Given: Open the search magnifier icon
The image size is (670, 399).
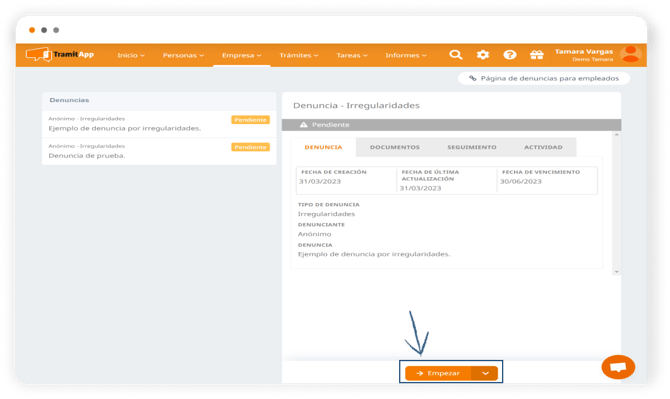Looking at the screenshot, I should point(455,55).
